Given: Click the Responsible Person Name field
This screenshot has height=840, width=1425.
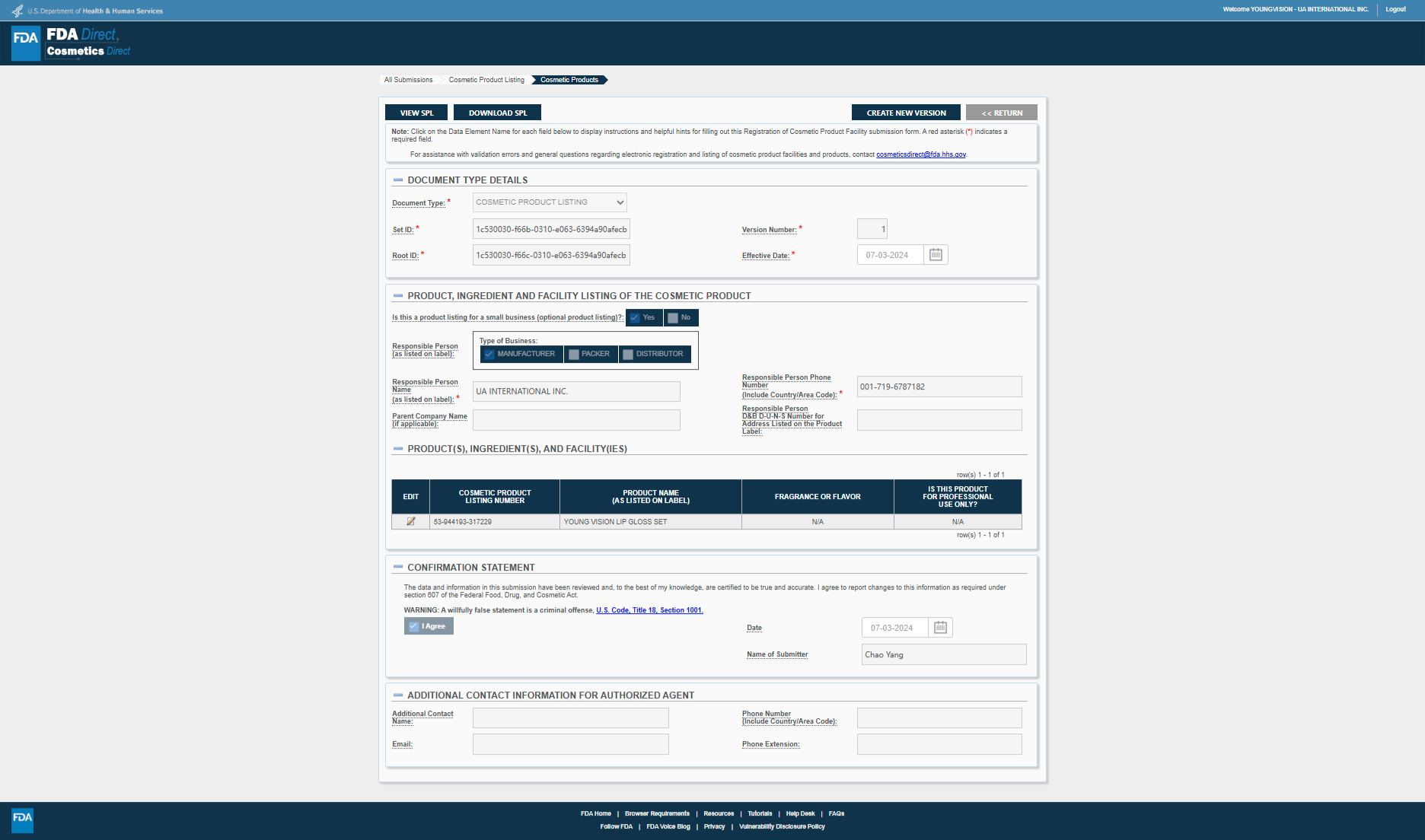Looking at the screenshot, I should pos(576,391).
